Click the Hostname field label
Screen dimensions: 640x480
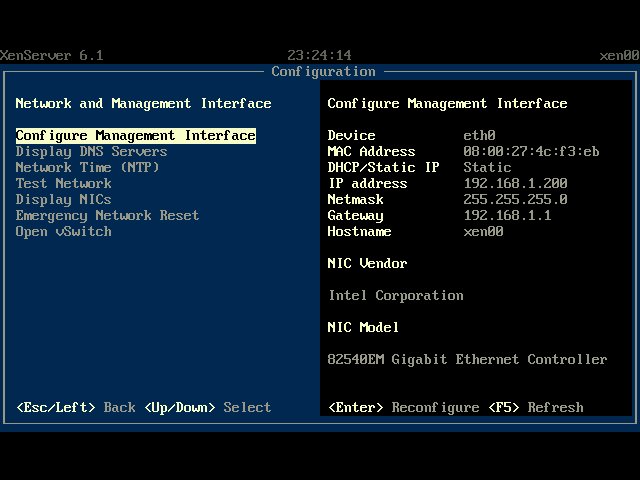click(x=360, y=232)
